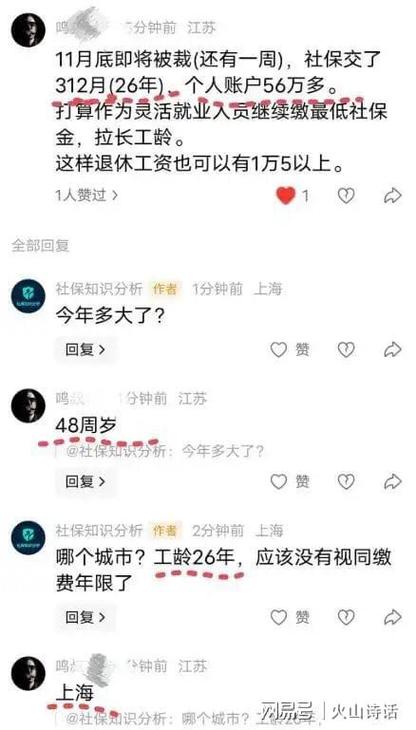The height and width of the screenshot is (730, 416).
Task: Tap the 社保知识分析 username in second author reply
Action: point(99,530)
